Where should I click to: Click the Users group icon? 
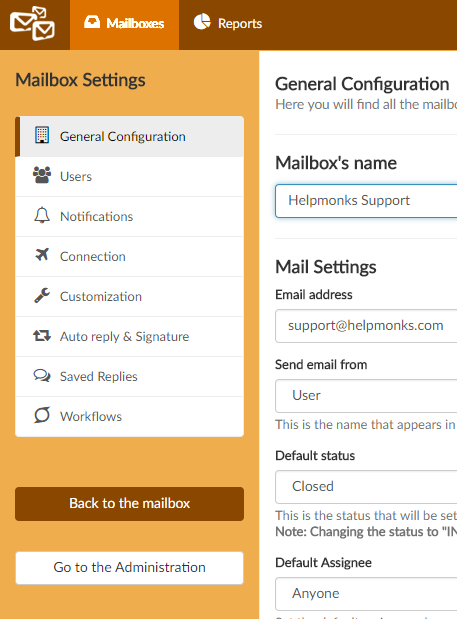coord(42,175)
